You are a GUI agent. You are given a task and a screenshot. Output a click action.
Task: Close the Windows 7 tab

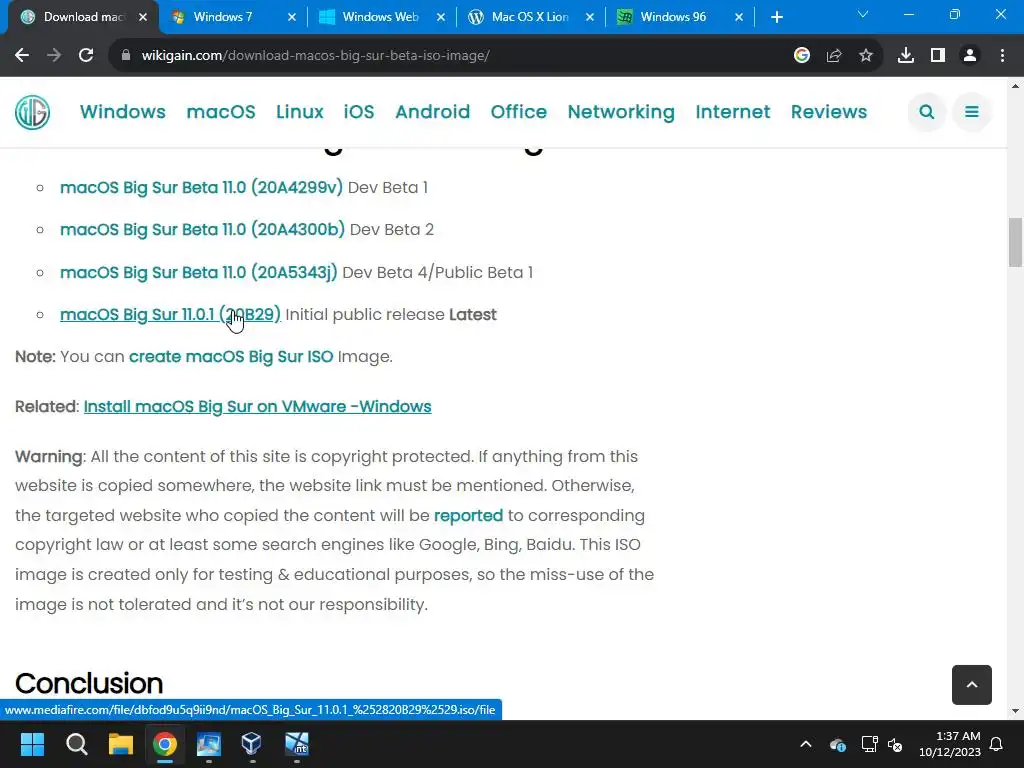pos(292,17)
